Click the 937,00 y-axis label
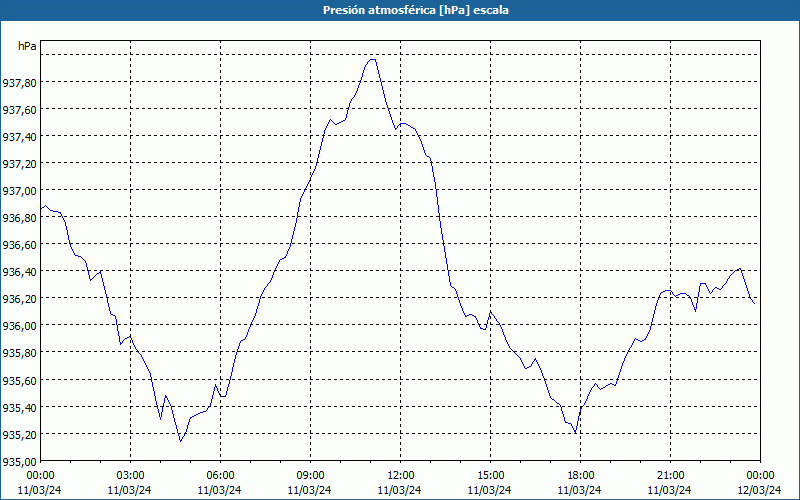Screen dimensions: 800x500 tap(19, 190)
